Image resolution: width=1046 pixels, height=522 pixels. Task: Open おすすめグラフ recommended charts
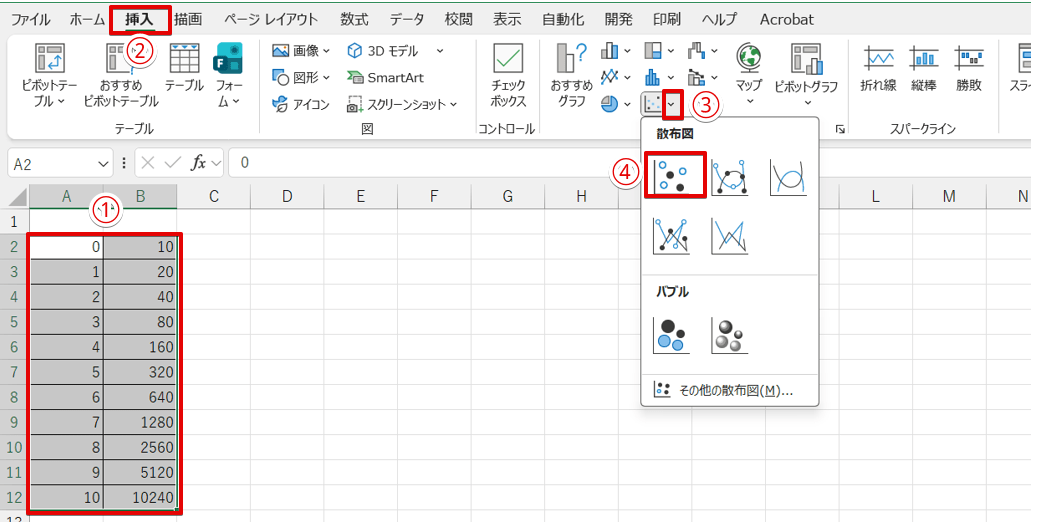[572, 76]
